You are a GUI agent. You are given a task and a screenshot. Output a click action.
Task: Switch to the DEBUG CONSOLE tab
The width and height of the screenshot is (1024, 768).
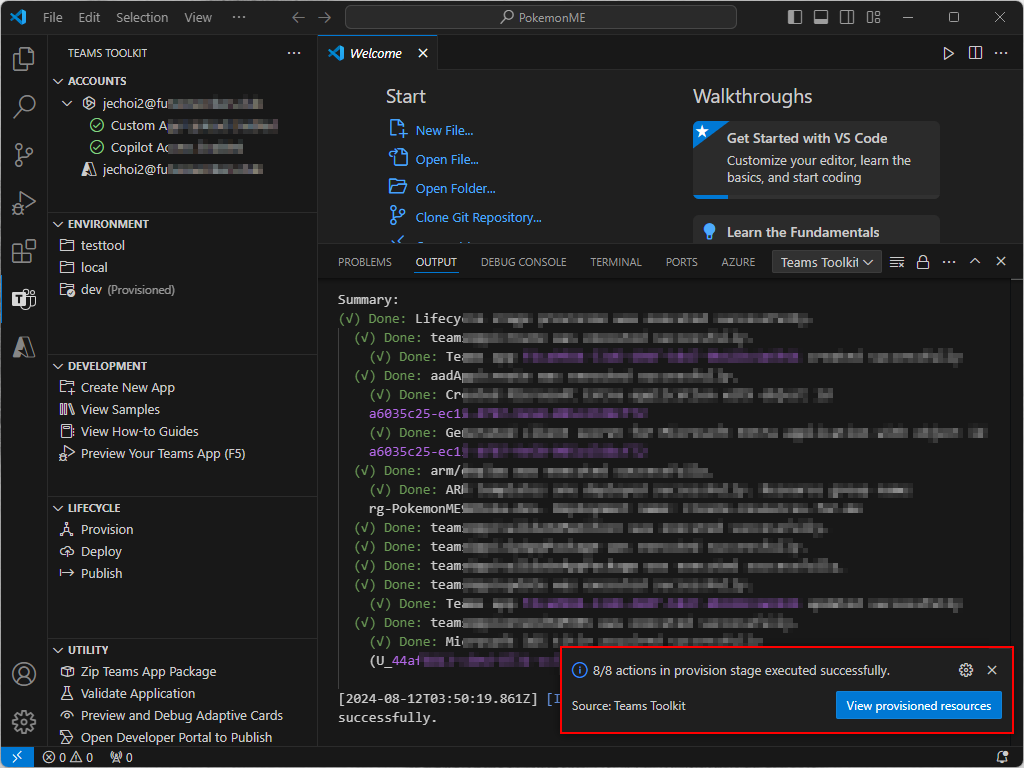(x=524, y=263)
